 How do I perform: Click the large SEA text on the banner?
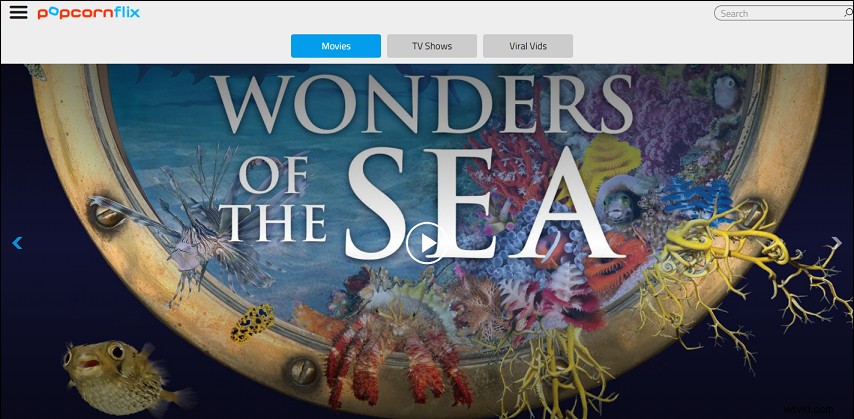[484, 203]
